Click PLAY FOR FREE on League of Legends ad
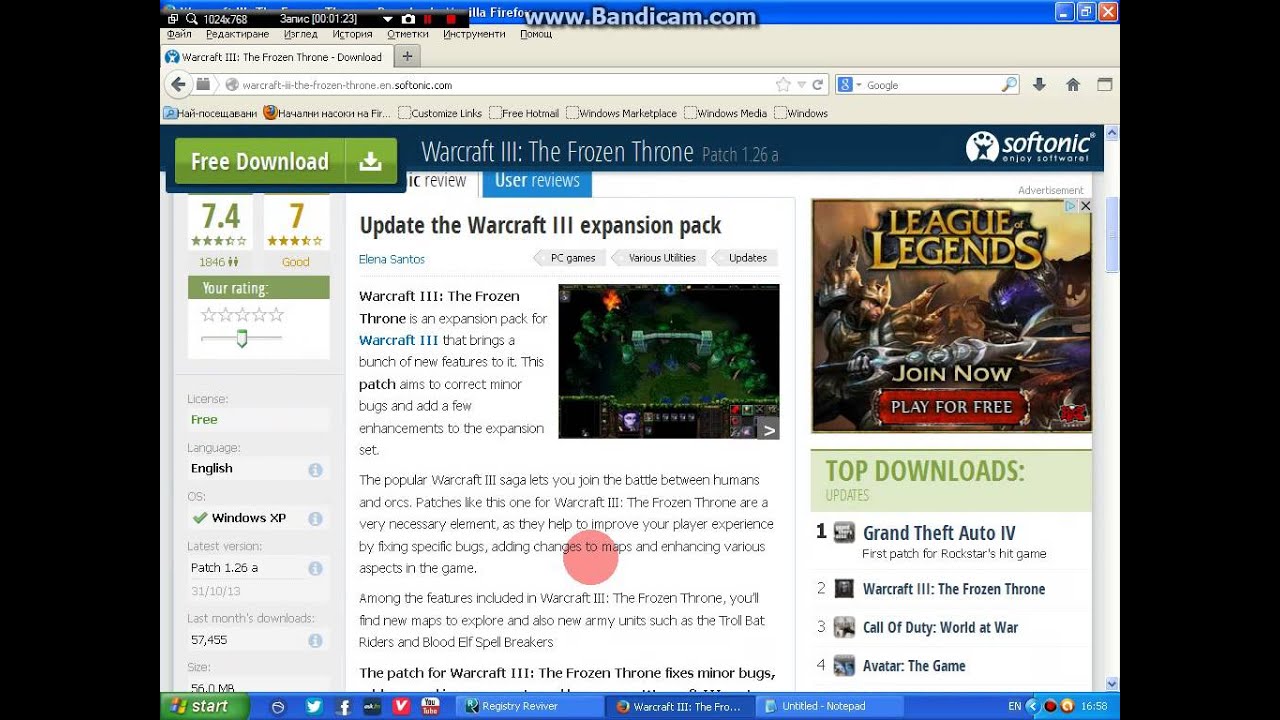 (x=951, y=407)
